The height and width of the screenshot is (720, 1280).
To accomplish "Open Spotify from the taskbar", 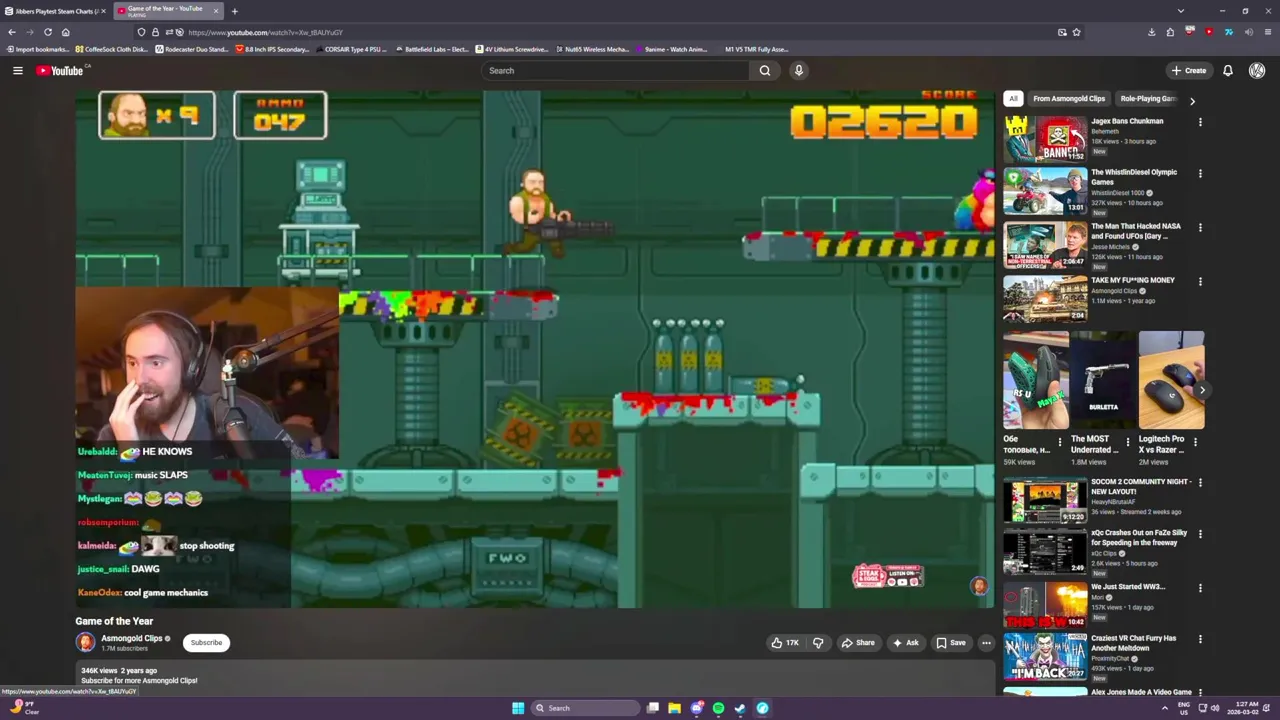I will point(718,708).
